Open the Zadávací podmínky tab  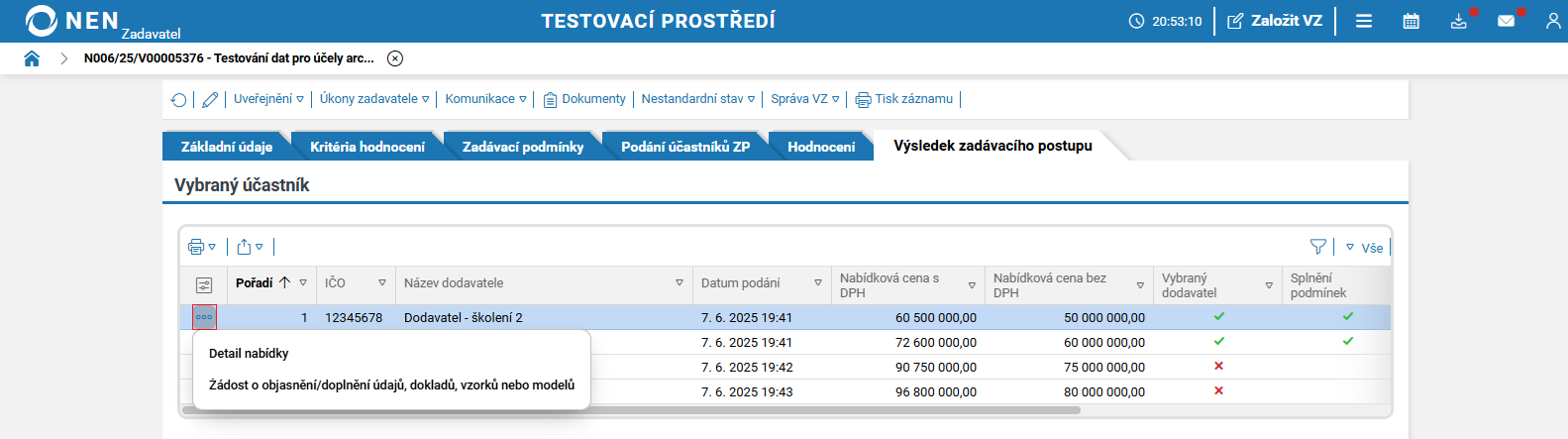[x=523, y=147]
